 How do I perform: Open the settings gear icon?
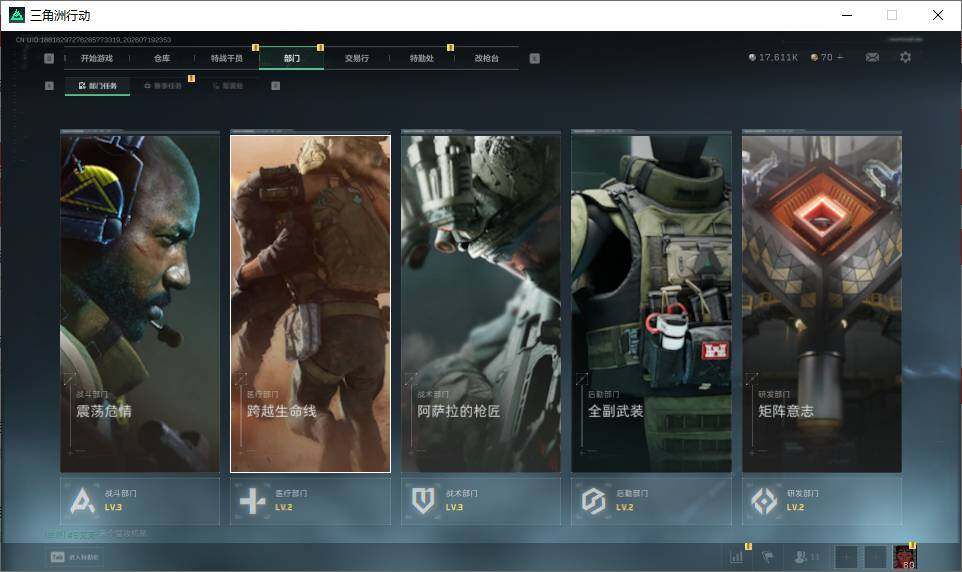pyautogui.click(x=905, y=57)
